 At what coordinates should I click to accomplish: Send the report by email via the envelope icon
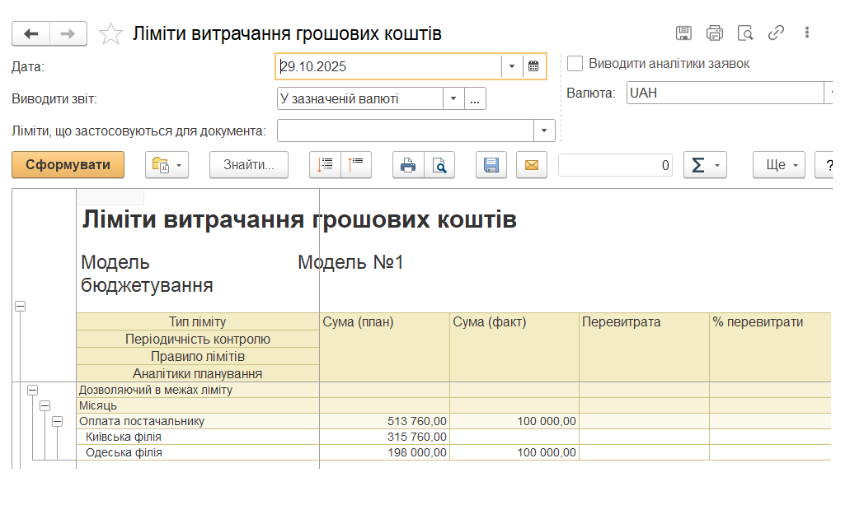531,166
